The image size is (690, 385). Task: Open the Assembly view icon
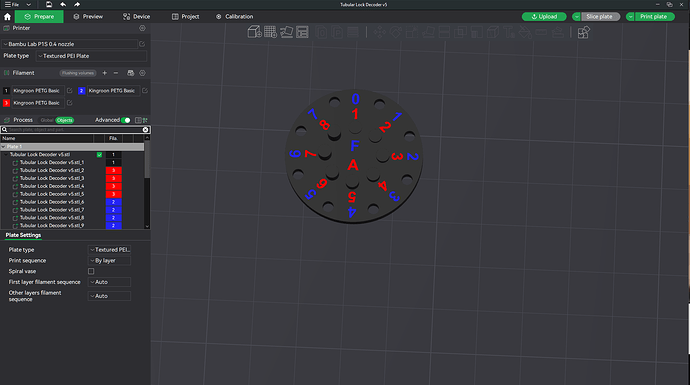pyautogui.click(x=584, y=32)
